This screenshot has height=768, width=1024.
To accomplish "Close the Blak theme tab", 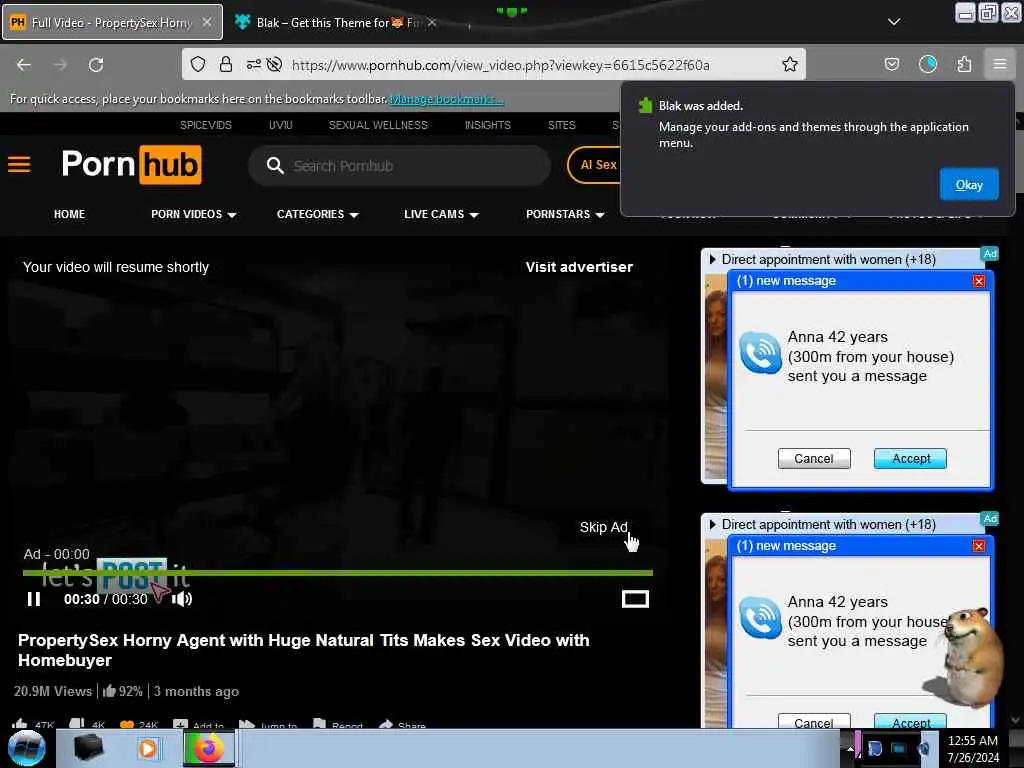I will coord(432,22).
